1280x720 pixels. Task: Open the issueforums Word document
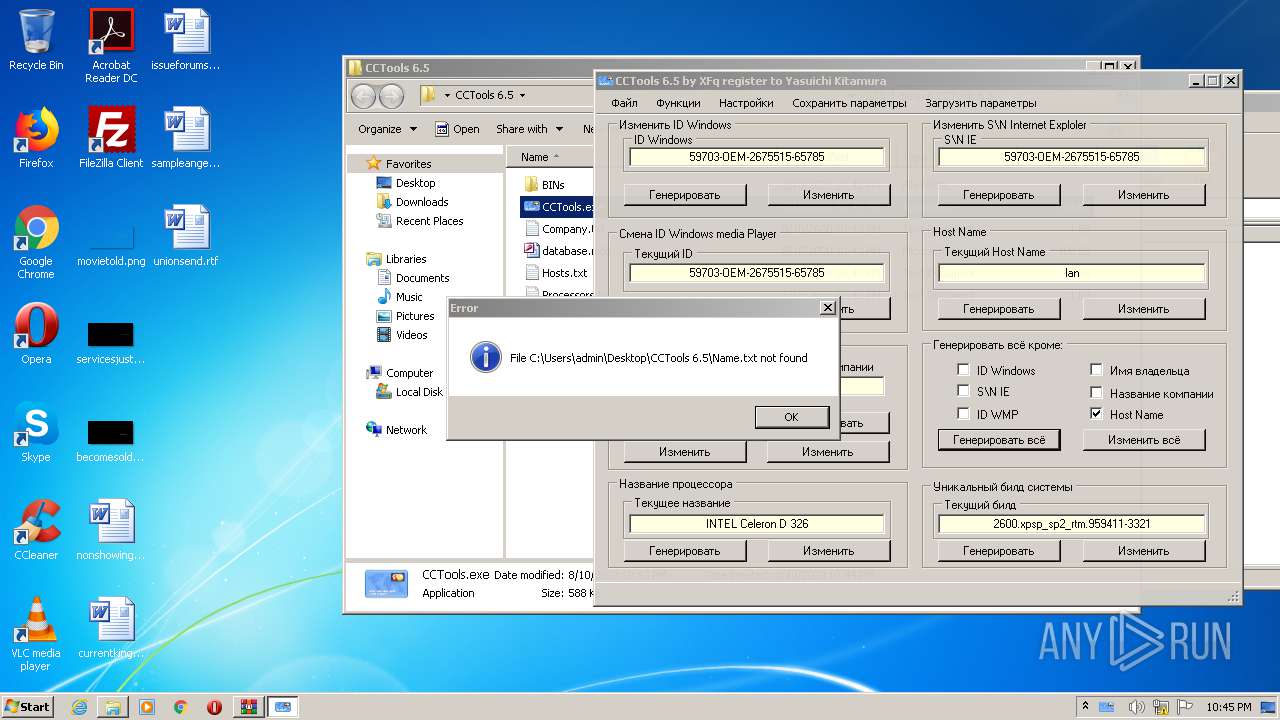[186, 40]
